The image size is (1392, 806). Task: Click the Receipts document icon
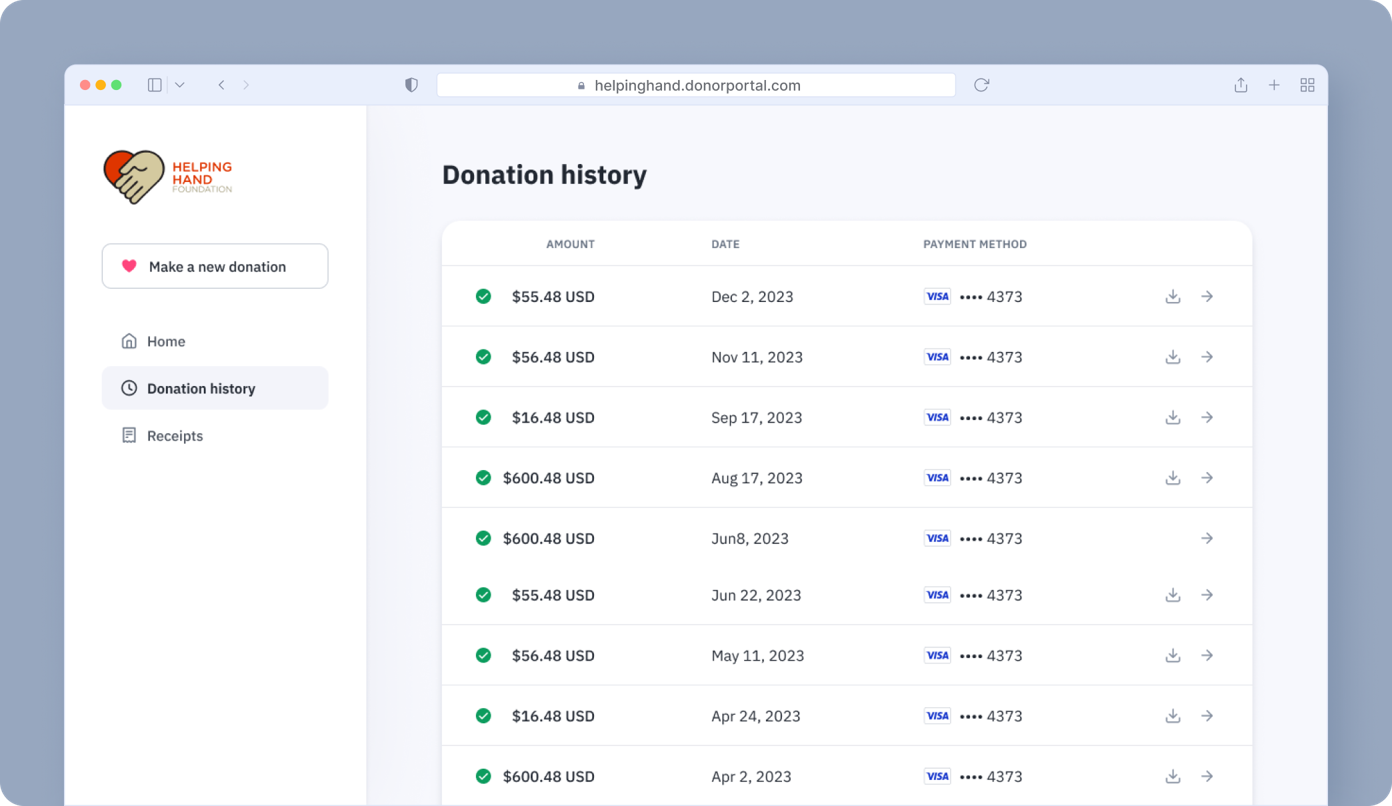tap(129, 435)
